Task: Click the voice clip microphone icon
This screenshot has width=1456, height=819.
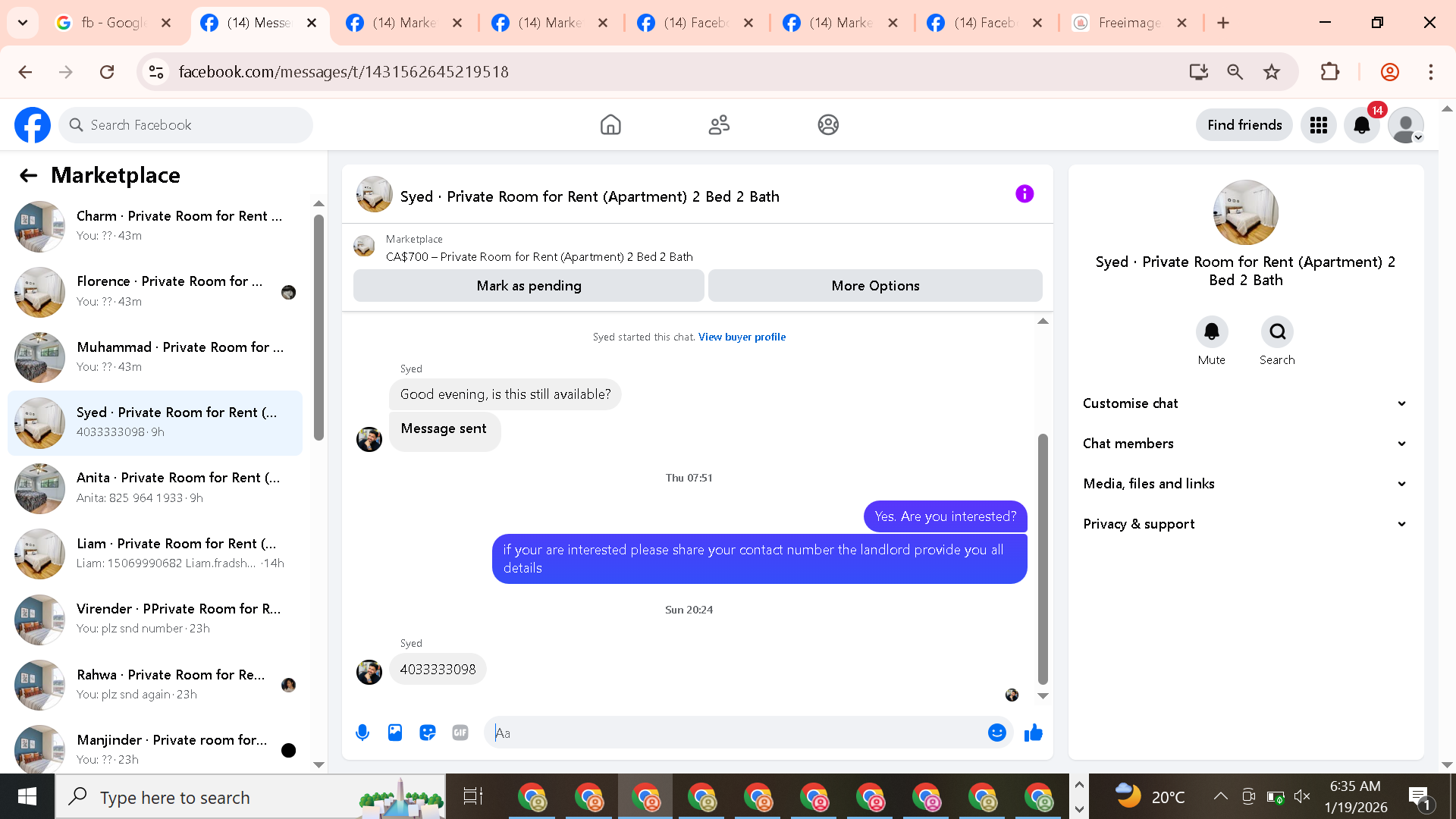Action: [362, 733]
